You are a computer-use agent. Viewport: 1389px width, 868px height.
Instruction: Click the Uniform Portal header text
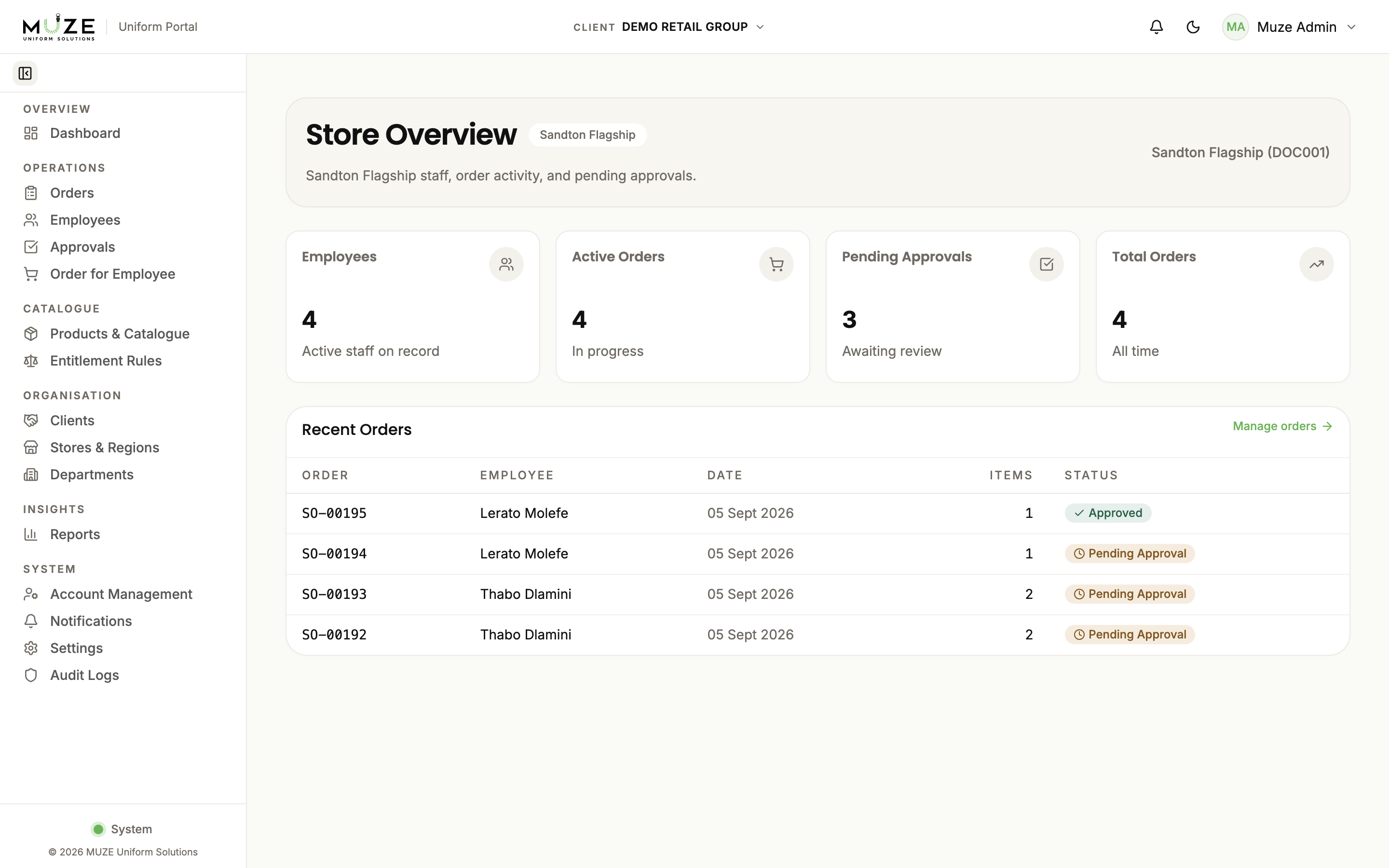158,27
